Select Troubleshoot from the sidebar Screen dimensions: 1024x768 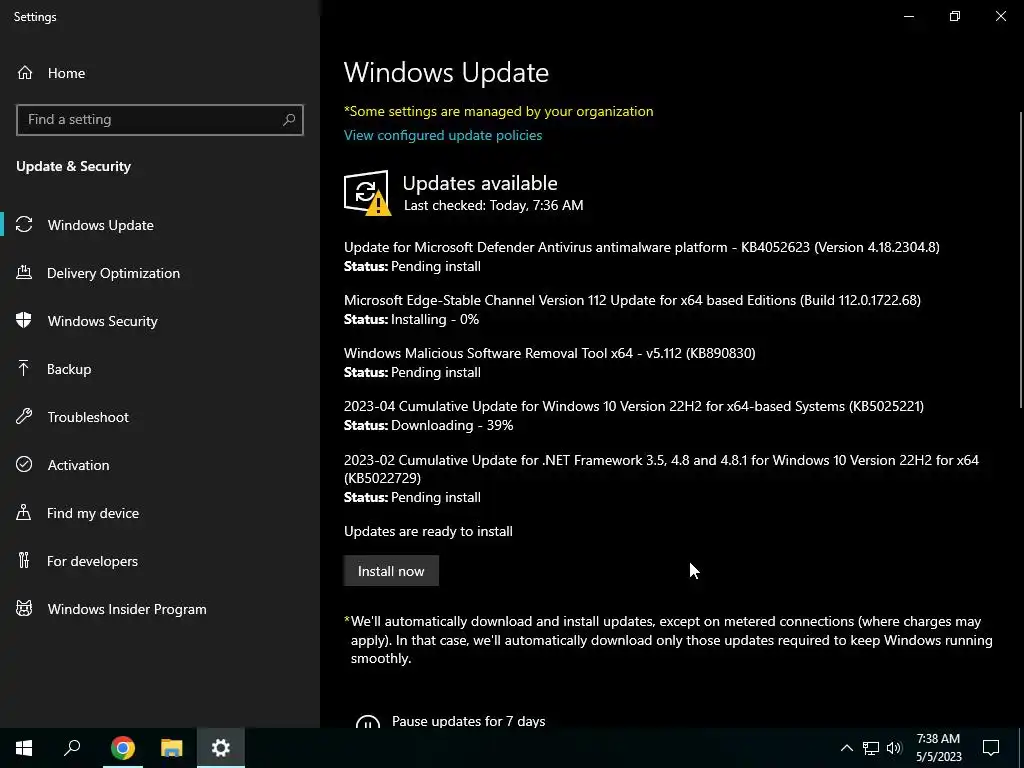coord(88,417)
